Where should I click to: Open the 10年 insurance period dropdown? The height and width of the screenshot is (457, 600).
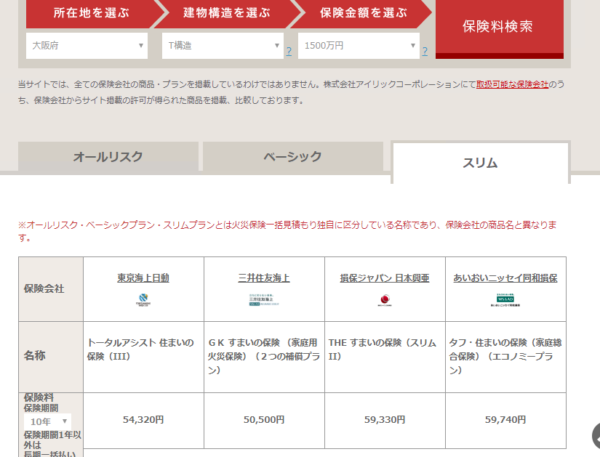[x=47, y=421]
